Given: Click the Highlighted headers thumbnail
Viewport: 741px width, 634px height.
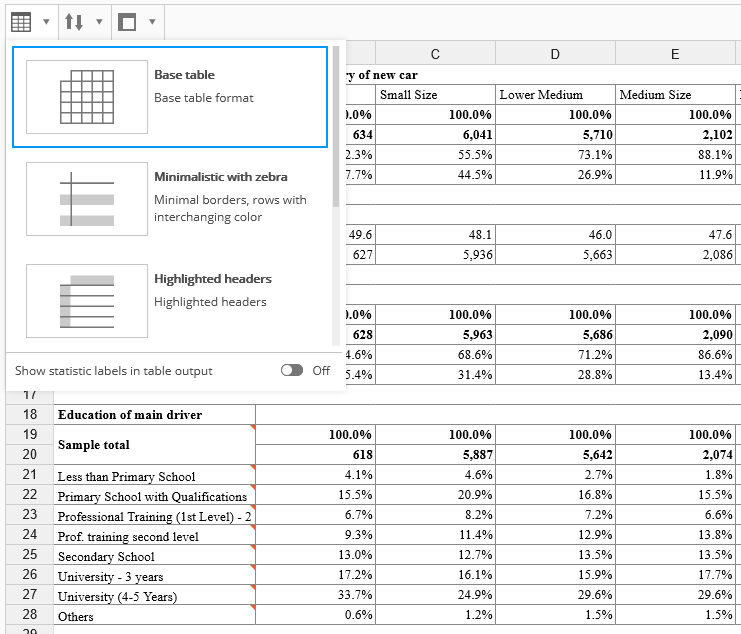Looking at the screenshot, I should click(x=87, y=301).
